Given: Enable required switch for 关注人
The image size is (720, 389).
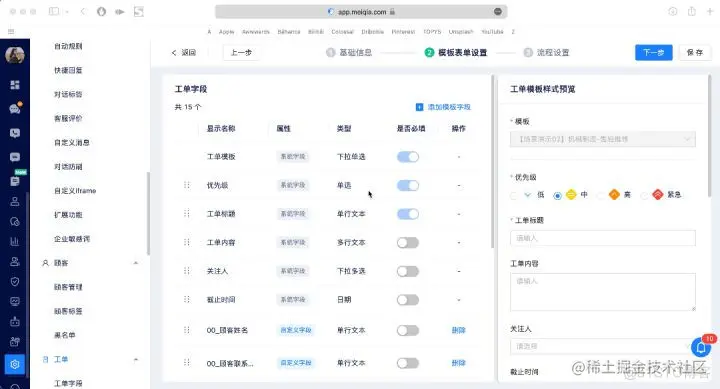Looking at the screenshot, I should [408, 271].
